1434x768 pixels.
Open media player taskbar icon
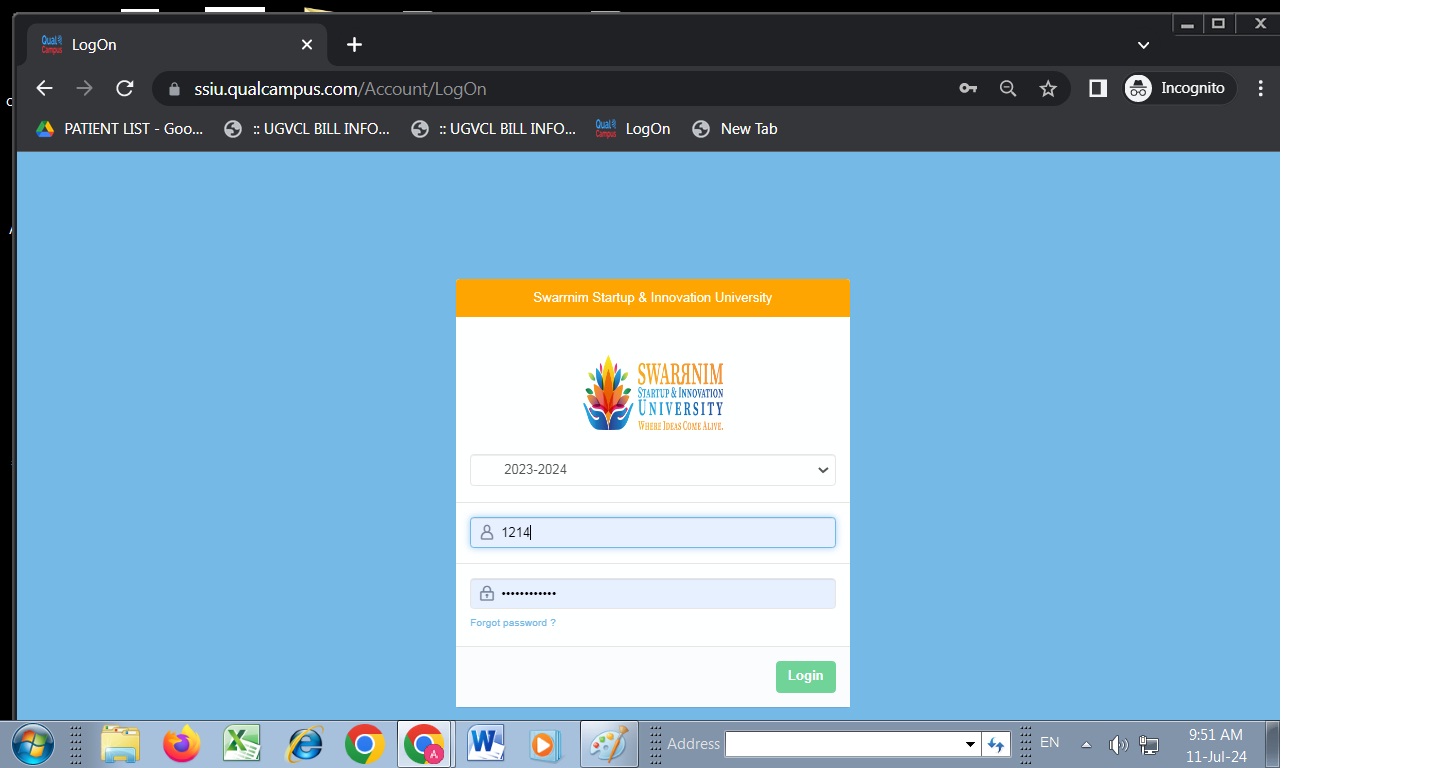pos(545,745)
